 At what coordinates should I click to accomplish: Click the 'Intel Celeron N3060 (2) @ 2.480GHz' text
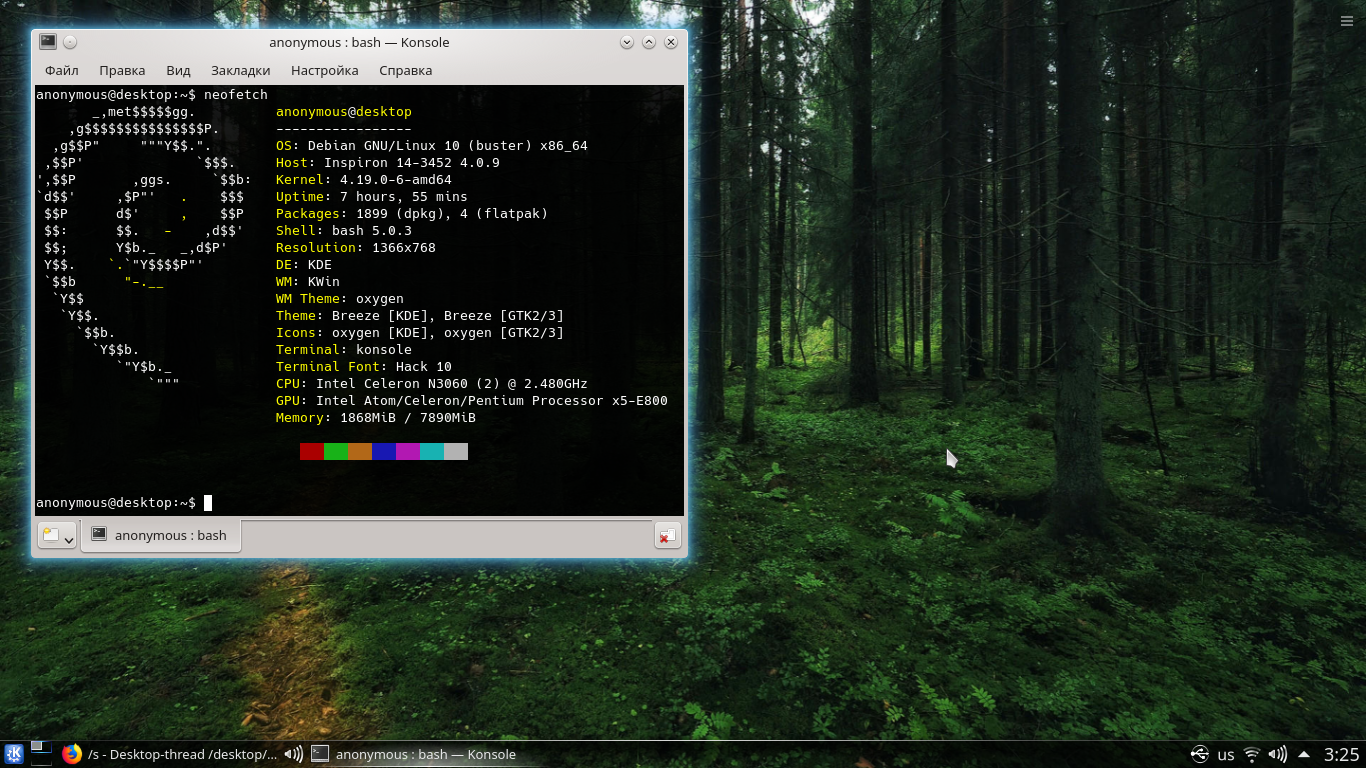click(452, 383)
